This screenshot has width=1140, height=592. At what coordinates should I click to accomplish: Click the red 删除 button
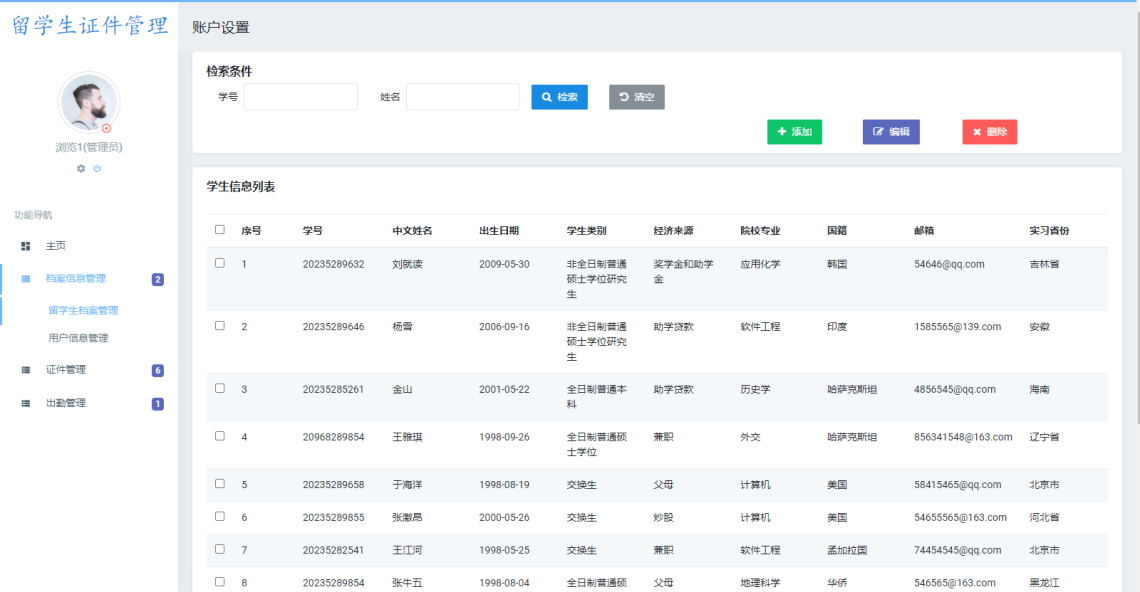click(989, 131)
